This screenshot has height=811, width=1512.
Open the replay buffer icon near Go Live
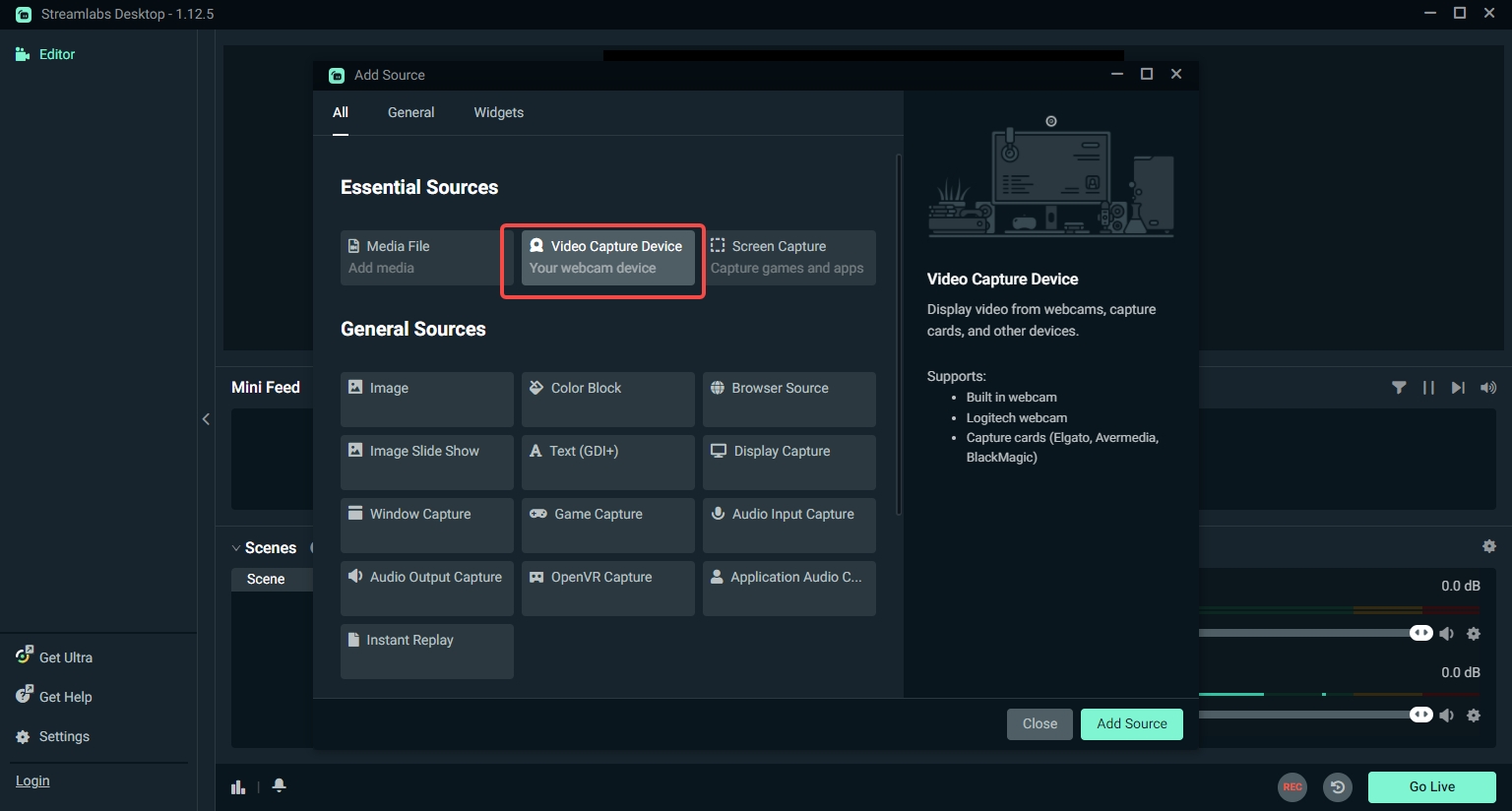click(x=1338, y=786)
